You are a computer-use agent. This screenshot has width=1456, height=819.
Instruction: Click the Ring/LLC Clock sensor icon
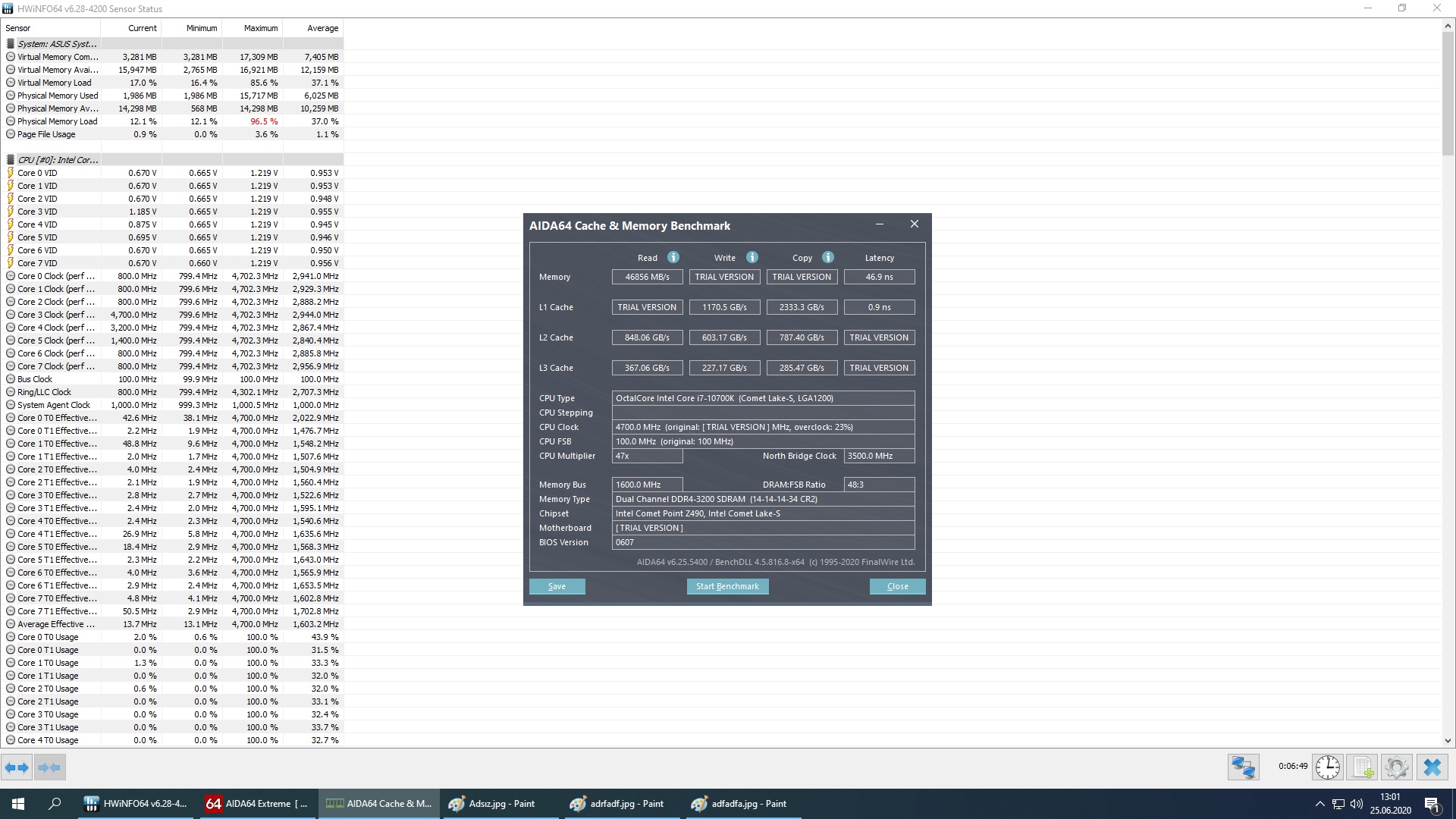11,392
